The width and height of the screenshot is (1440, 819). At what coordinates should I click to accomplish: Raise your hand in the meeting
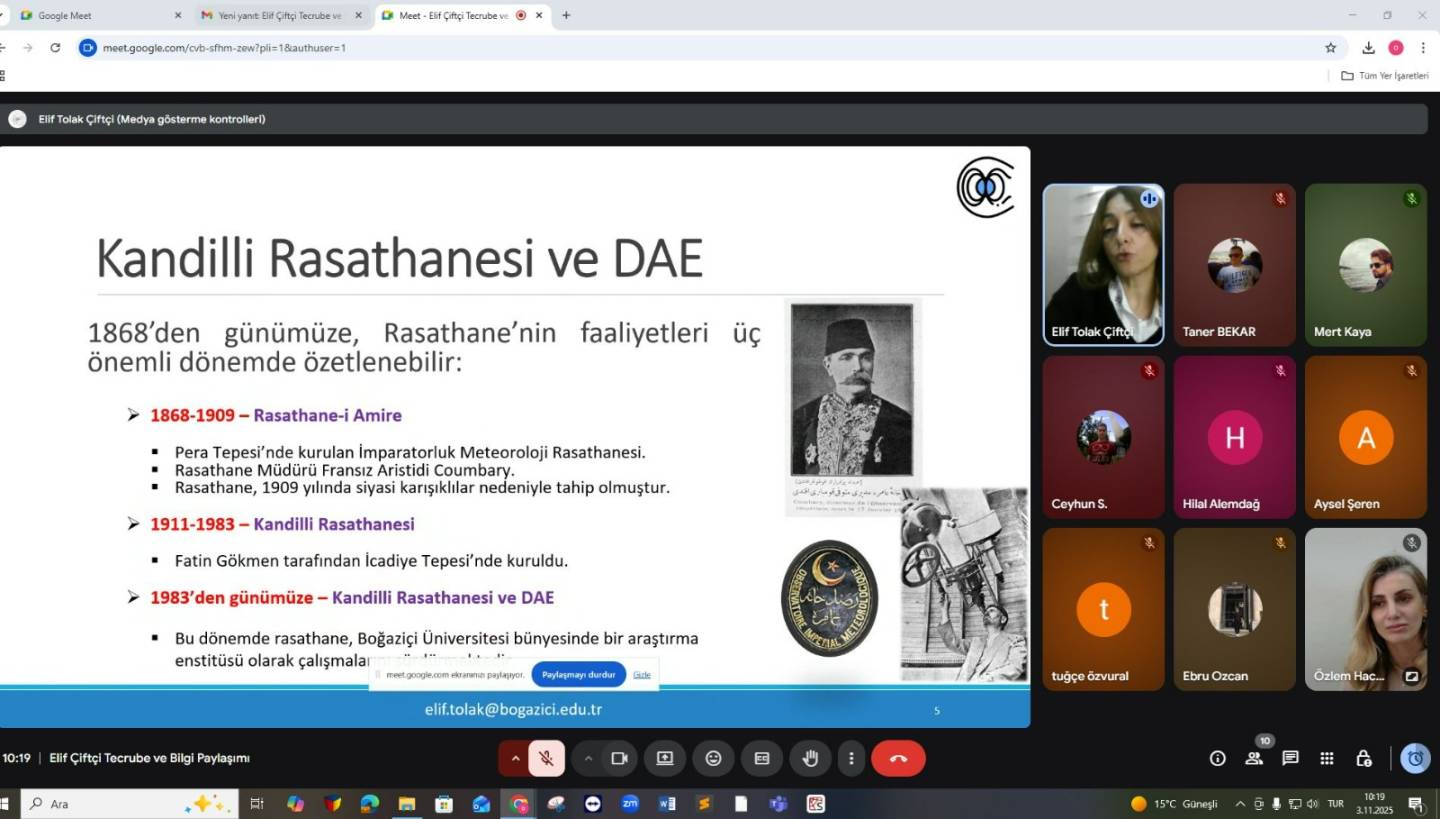click(810, 758)
